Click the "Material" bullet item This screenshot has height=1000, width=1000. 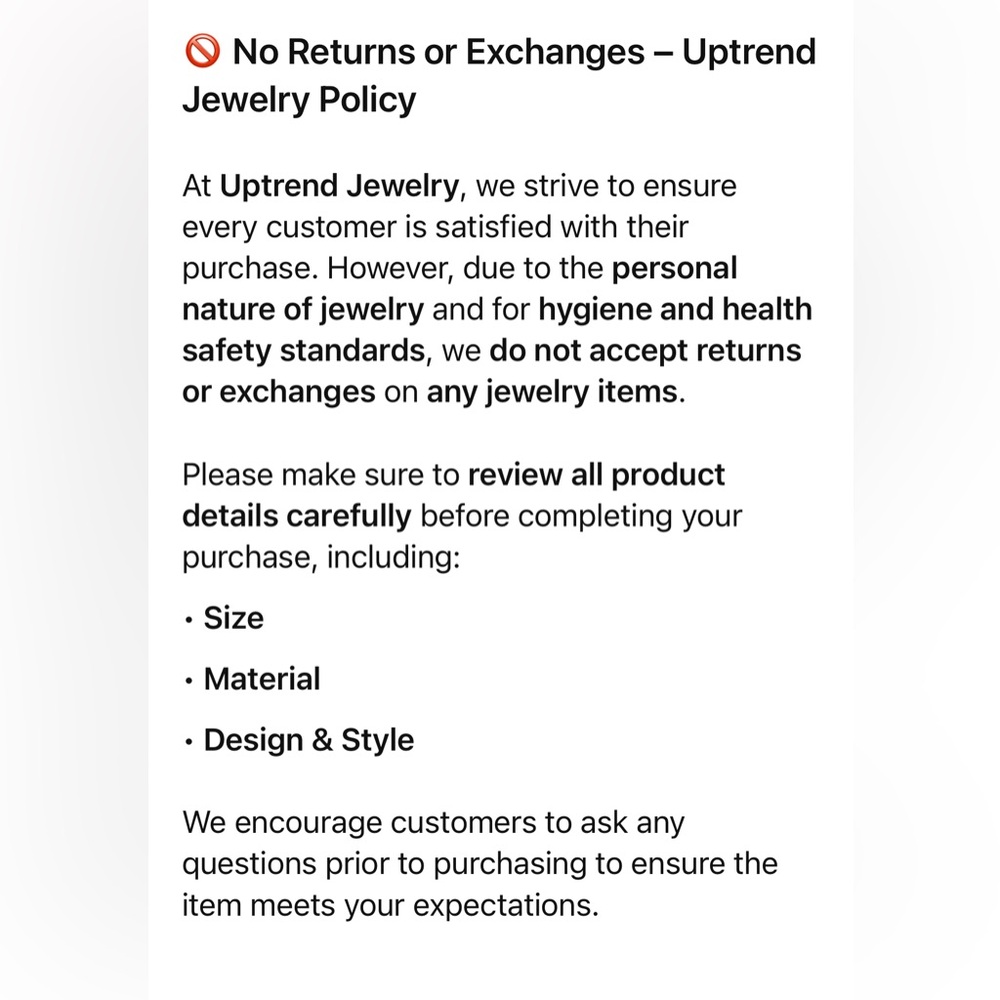262,679
